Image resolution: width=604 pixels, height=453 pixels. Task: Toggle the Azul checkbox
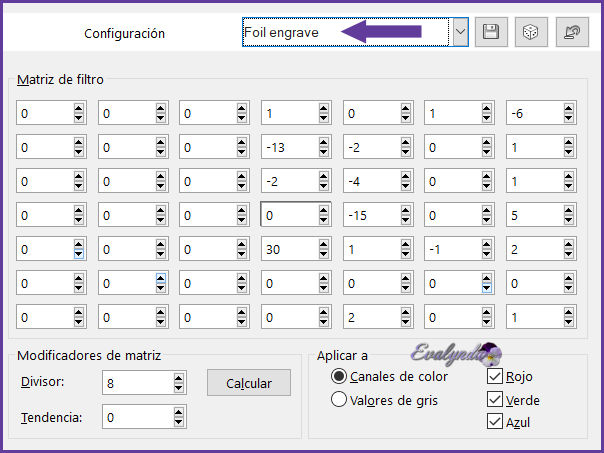pos(494,421)
